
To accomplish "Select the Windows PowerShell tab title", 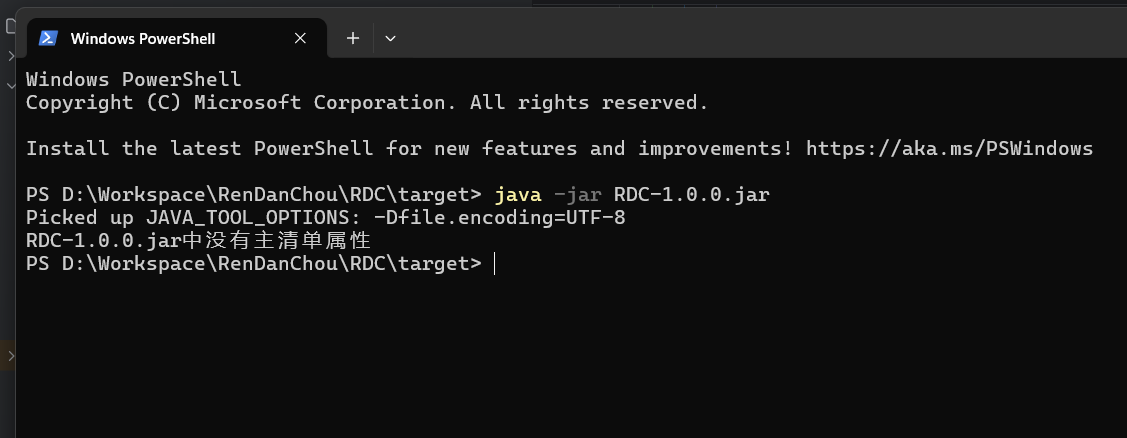I will tap(142, 39).
